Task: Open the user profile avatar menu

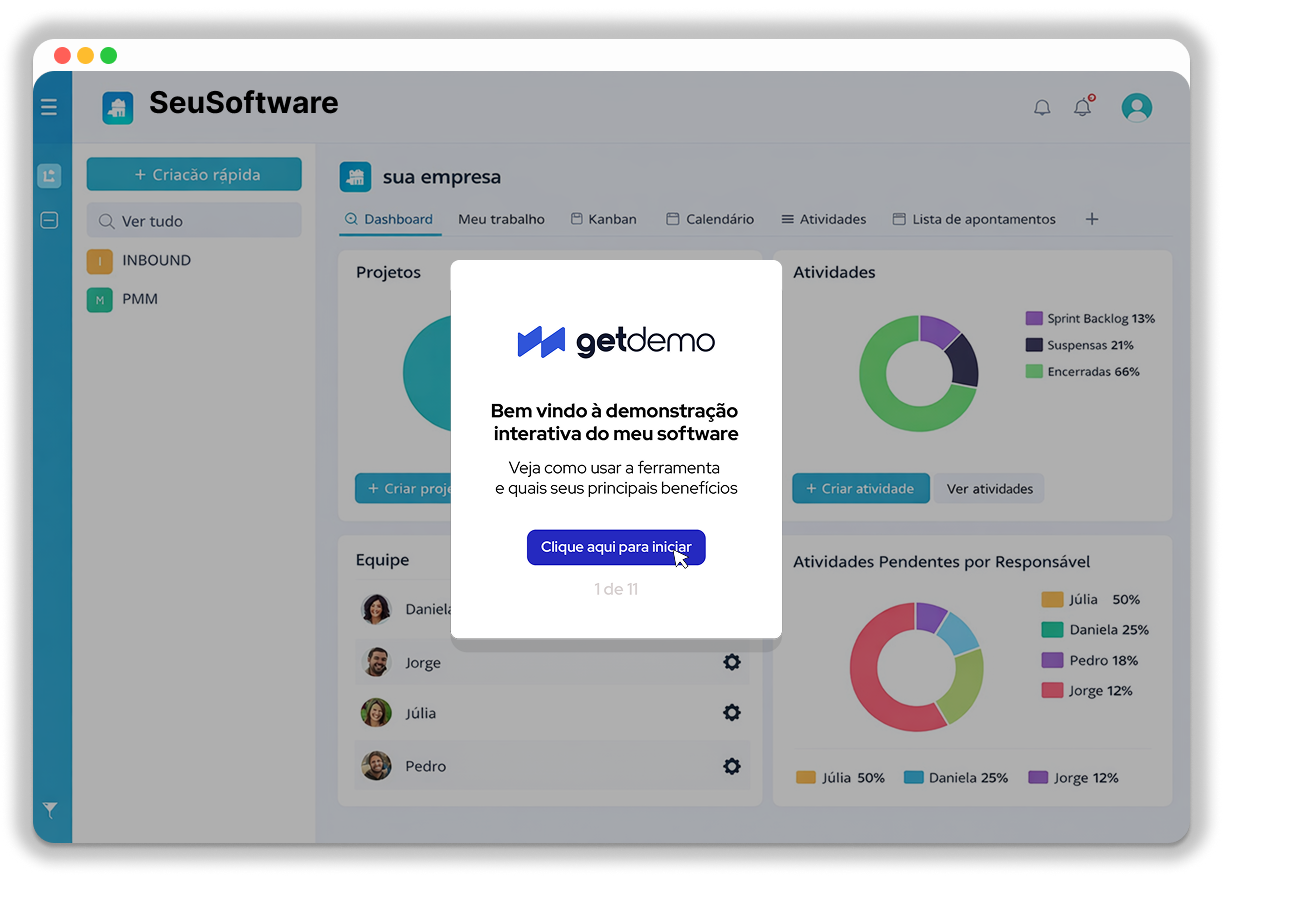Action: 1137,107
